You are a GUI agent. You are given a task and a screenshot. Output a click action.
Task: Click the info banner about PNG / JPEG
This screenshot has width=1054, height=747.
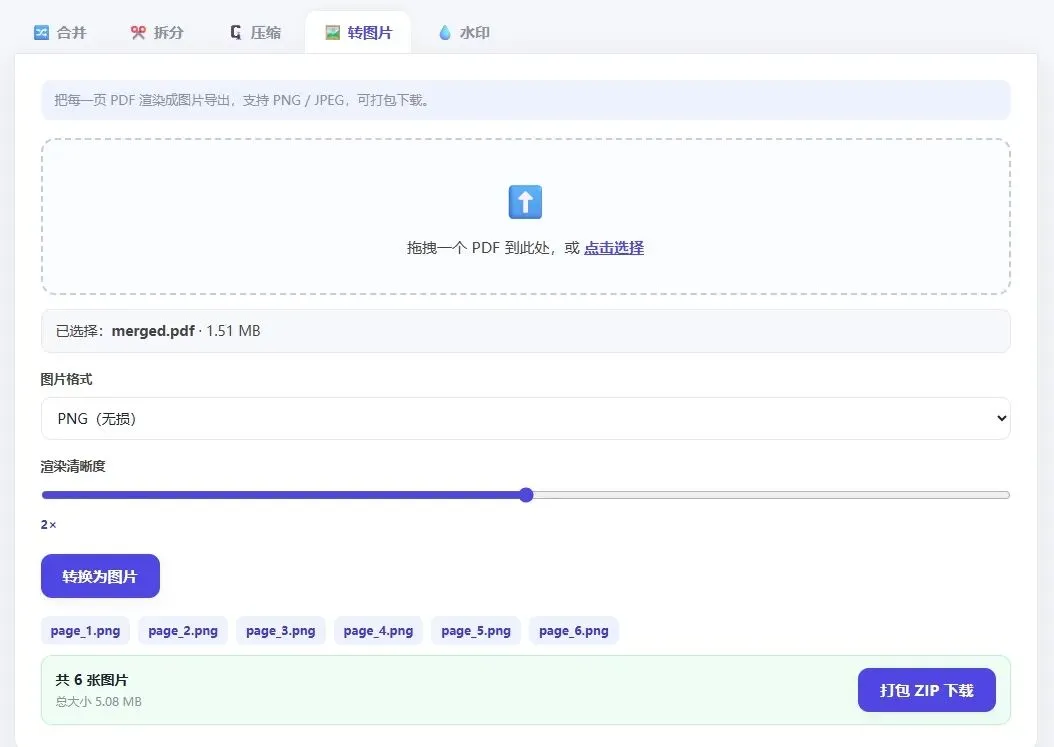coord(526,100)
